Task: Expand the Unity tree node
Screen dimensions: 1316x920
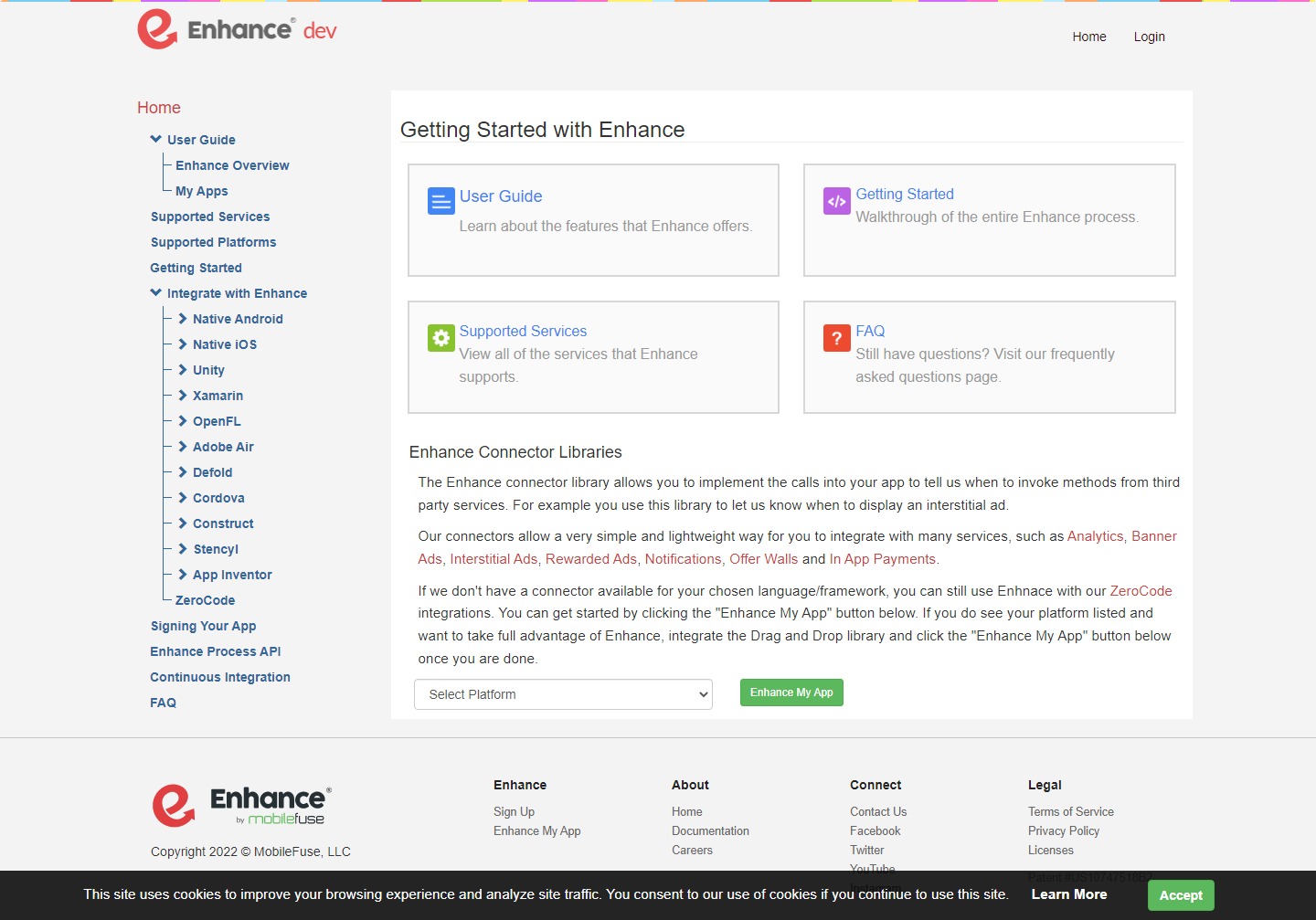Action: tap(183, 370)
